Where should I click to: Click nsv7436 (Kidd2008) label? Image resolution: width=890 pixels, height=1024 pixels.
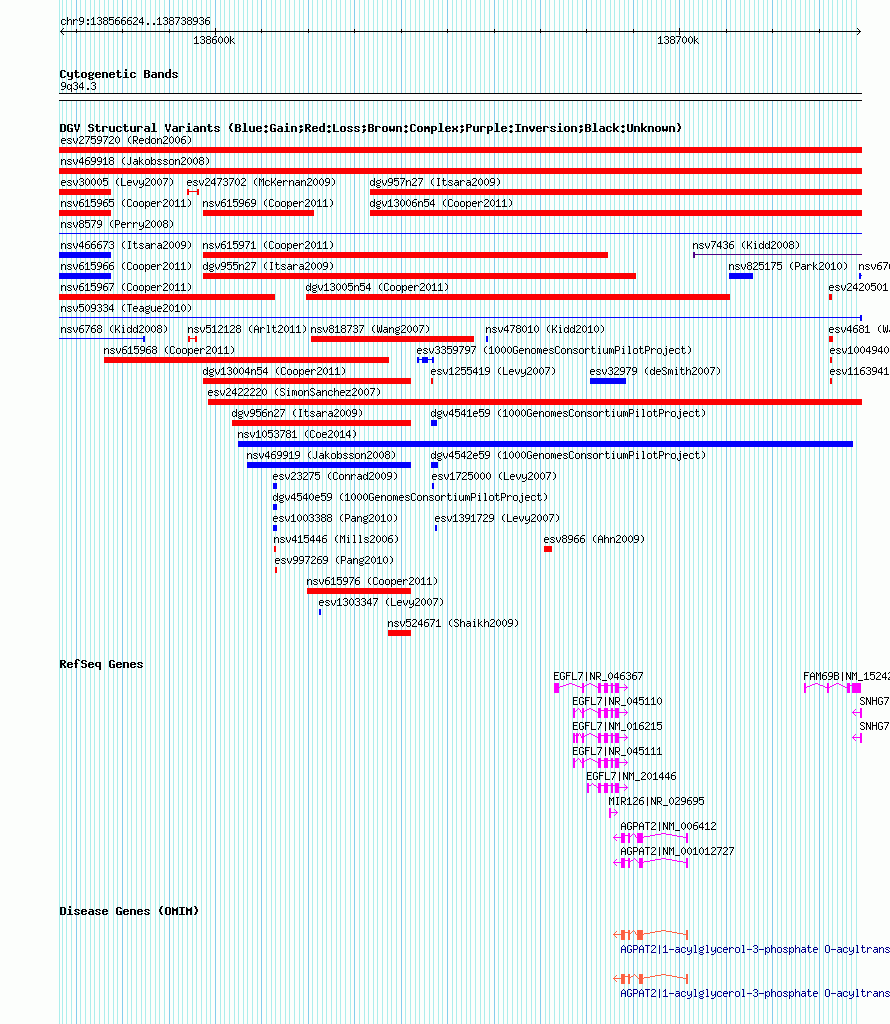pos(746,245)
